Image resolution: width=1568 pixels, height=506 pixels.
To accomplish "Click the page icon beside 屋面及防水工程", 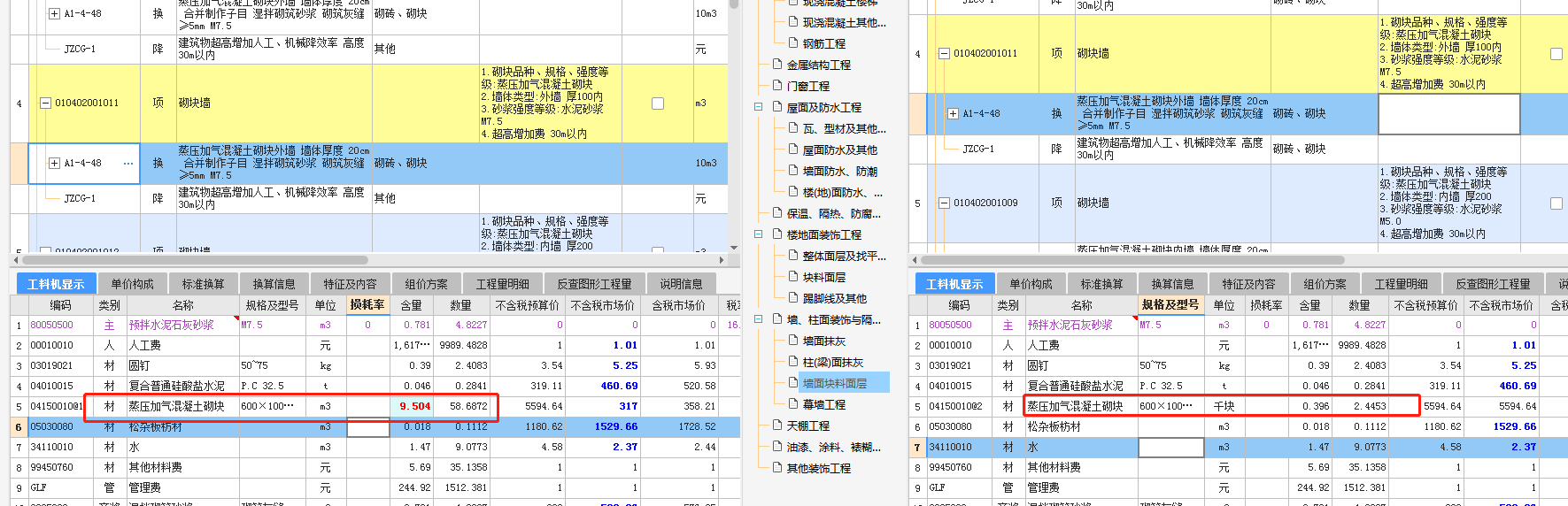I will (777, 106).
